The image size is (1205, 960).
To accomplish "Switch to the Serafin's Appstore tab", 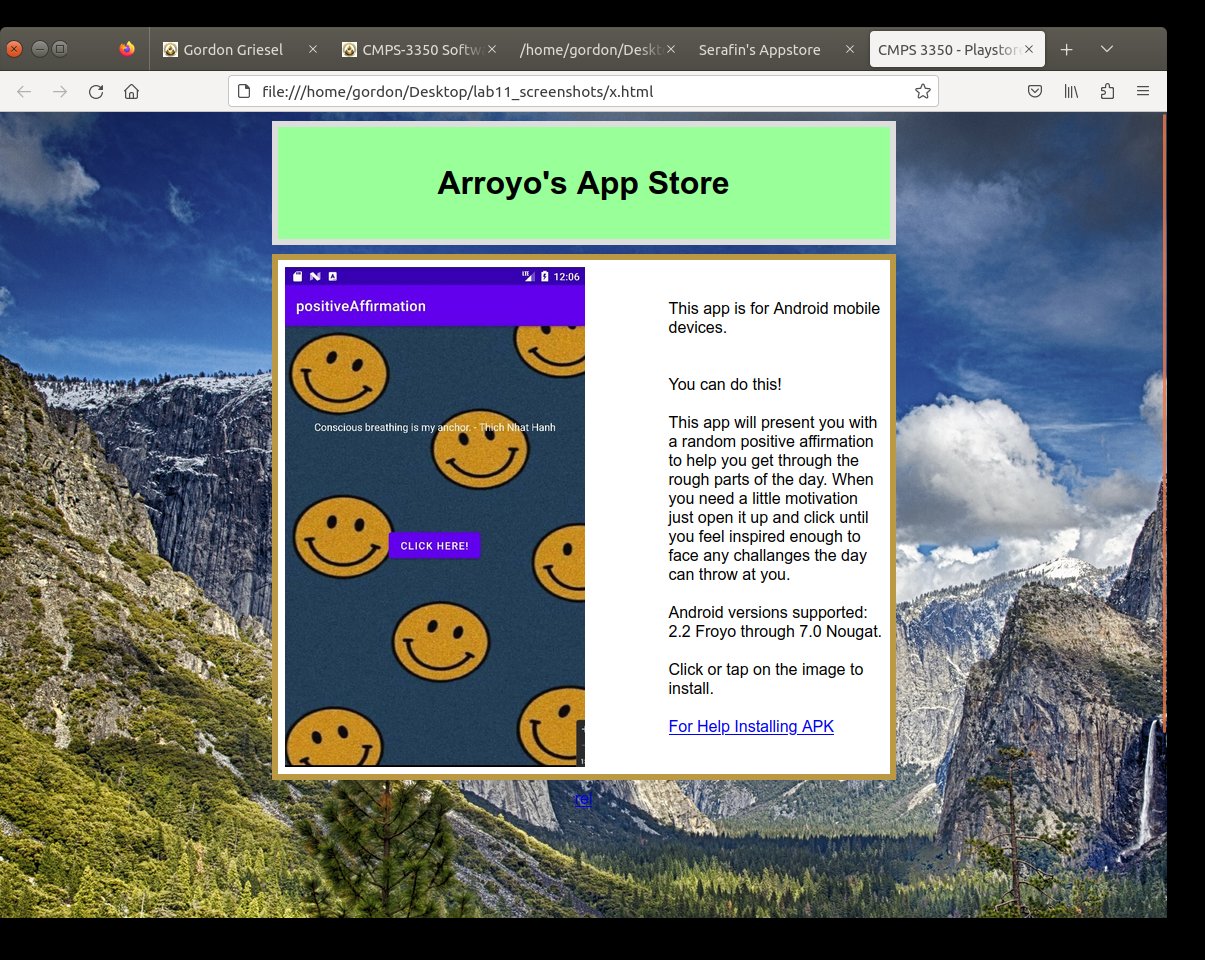I will click(760, 49).
